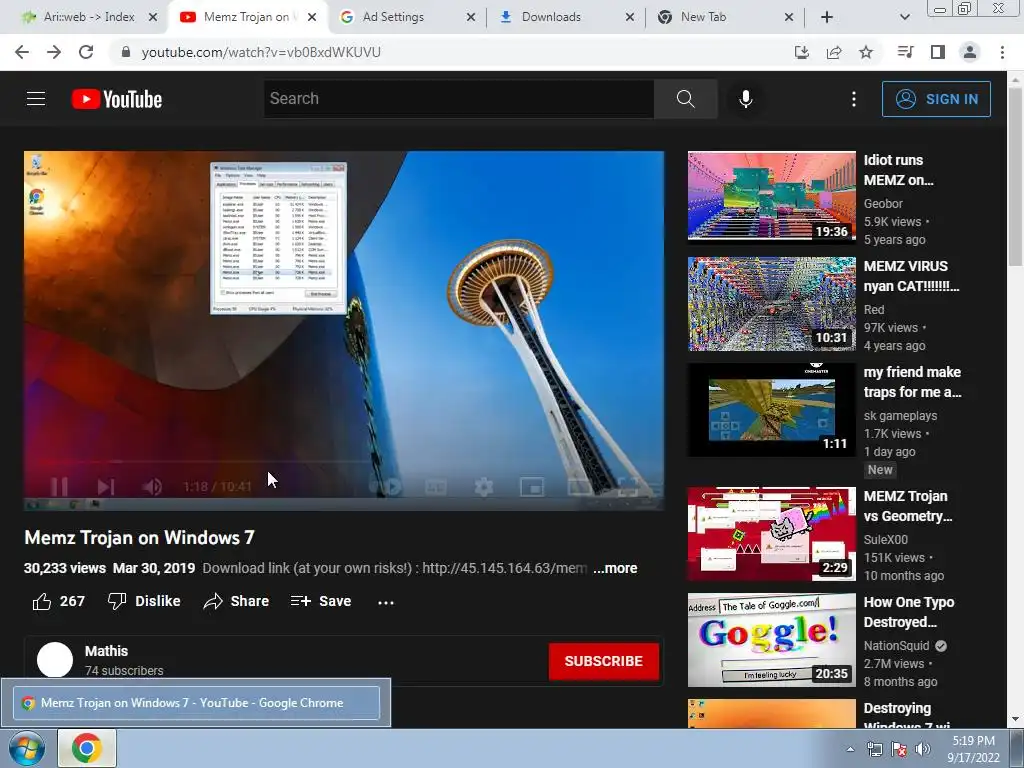Open 'my friend make traps' thumbnail
The width and height of the screenshot is (1024, 768).
tap(771, 409)
